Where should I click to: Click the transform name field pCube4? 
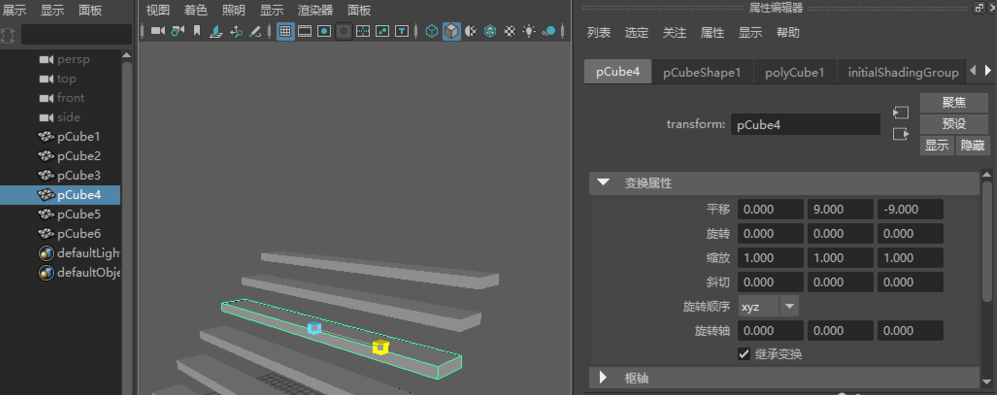click(x=806, y=125)
